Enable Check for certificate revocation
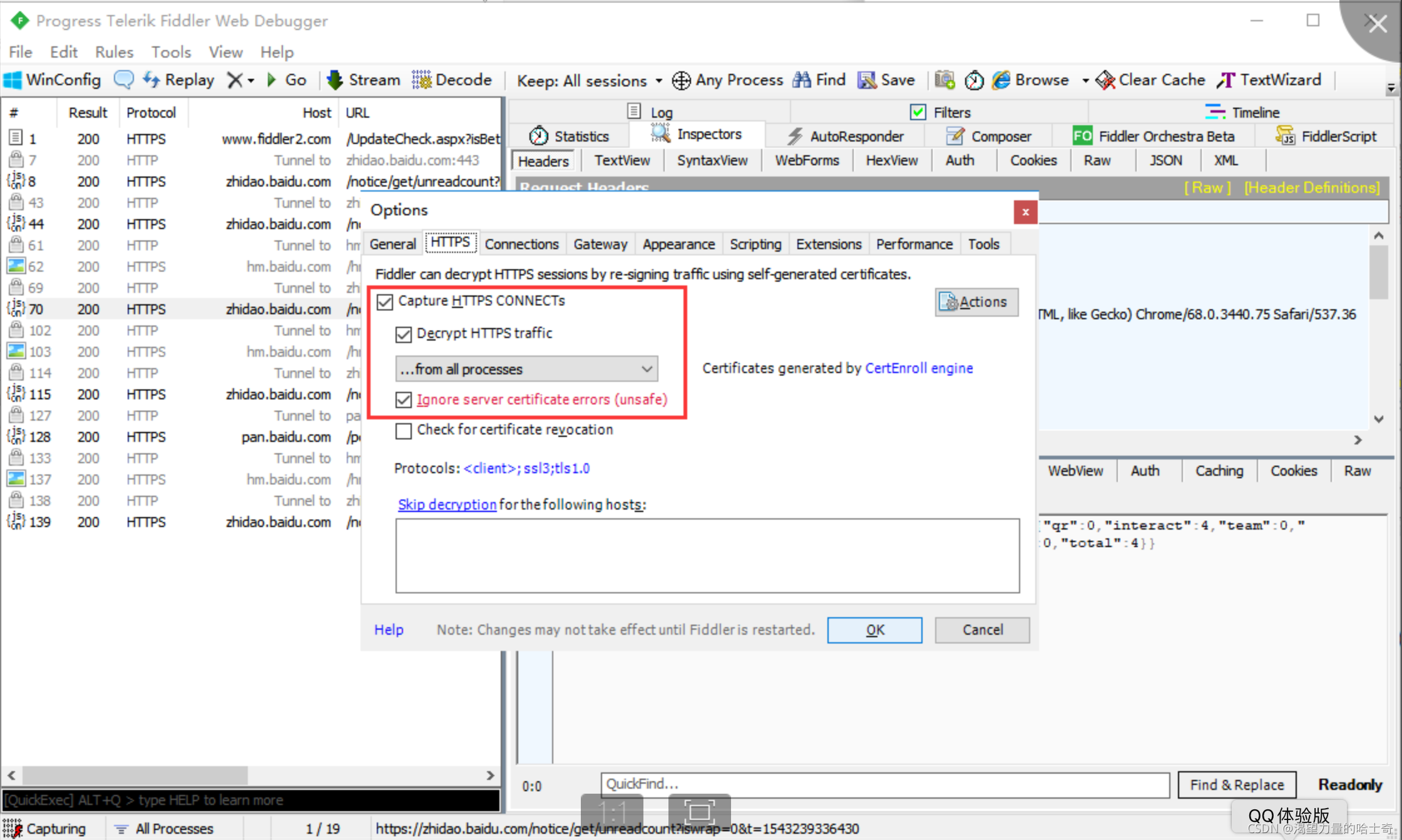The height and width of the screenshot is (840, 1402). coord(404,431)
